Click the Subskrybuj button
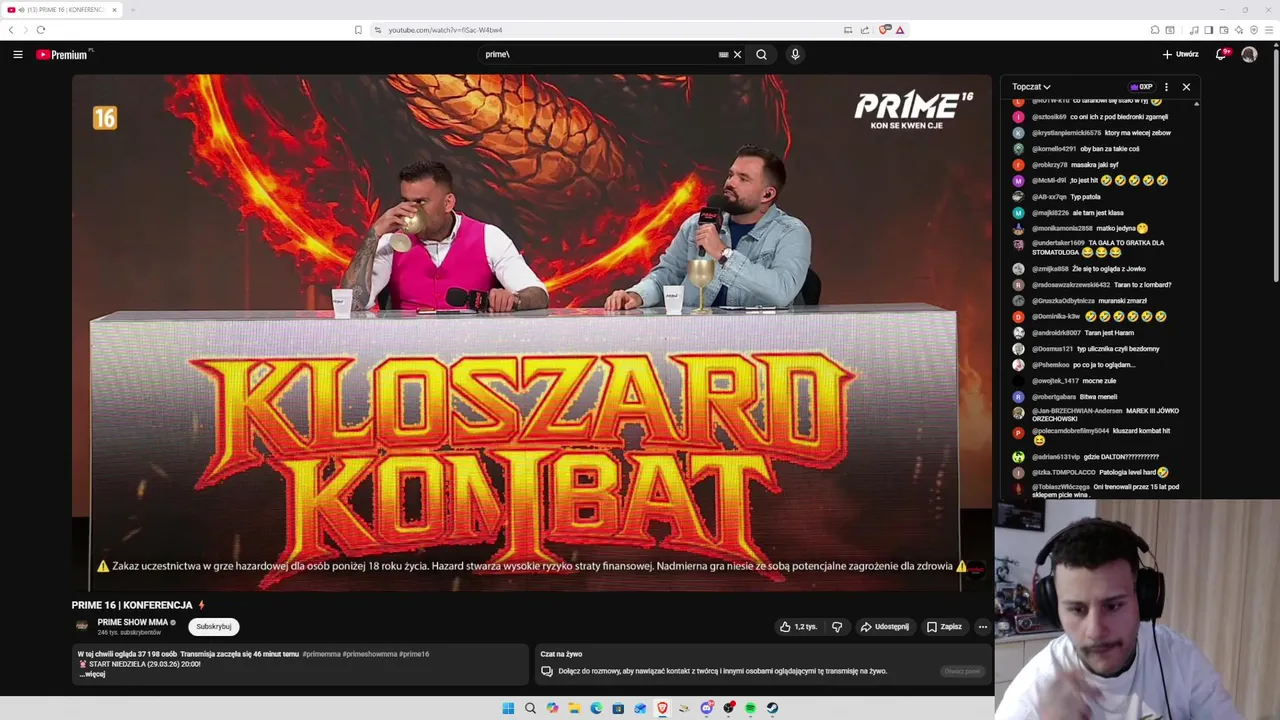Image resolution: width=1280 pixels, height=720 pixels. pyautogui.click(x=214, y=627)
